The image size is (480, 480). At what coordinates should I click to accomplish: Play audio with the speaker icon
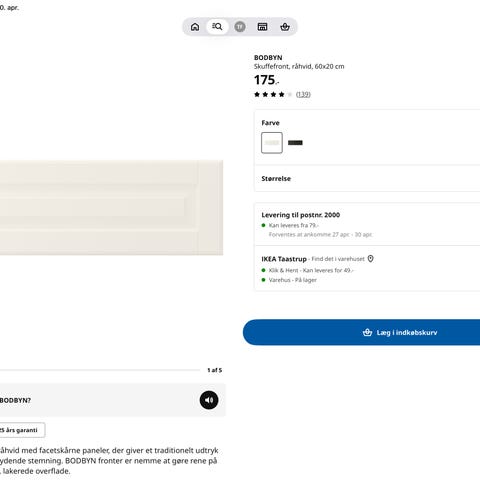click(x=209, y=400)
